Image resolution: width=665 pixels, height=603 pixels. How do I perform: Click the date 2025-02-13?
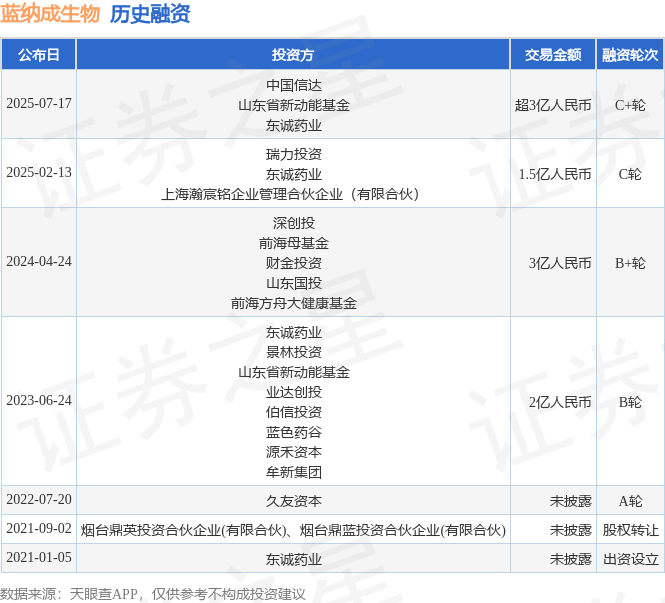pos(39,173)
